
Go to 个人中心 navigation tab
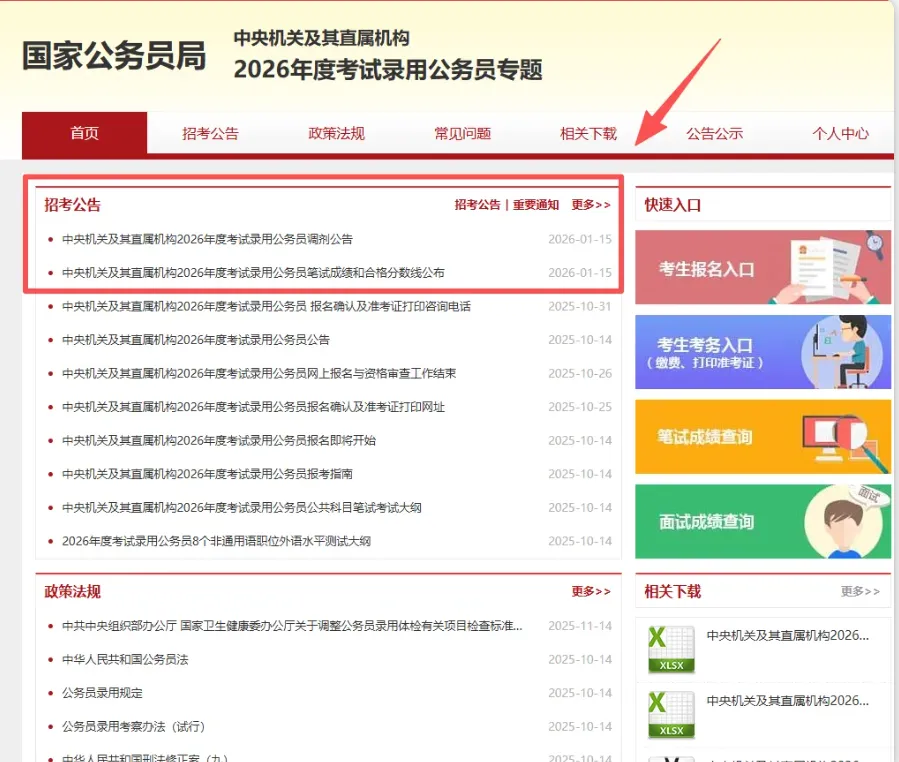coord(841,134)
